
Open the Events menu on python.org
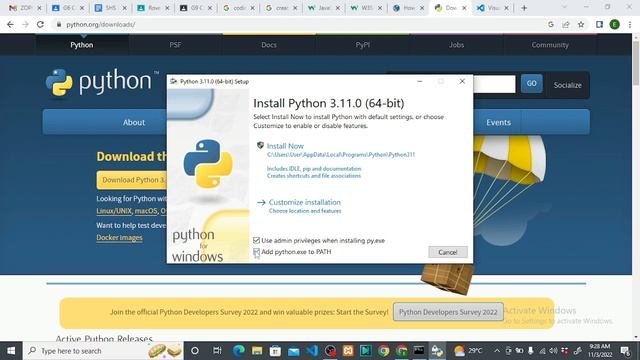498,122
